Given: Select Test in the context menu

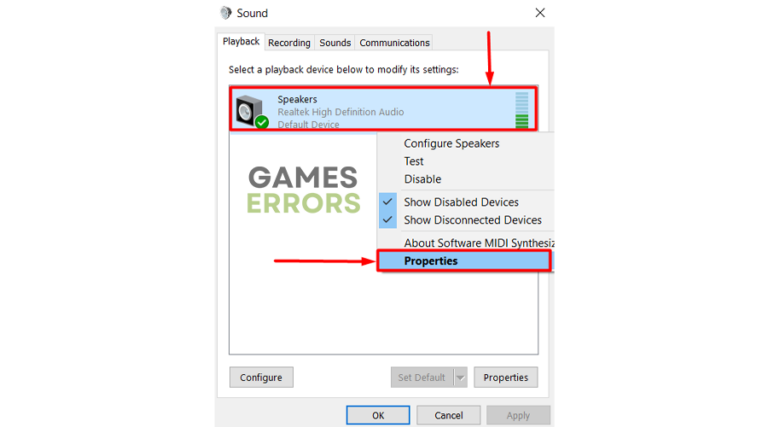Looking at the screenshot, I should (414, 161).
